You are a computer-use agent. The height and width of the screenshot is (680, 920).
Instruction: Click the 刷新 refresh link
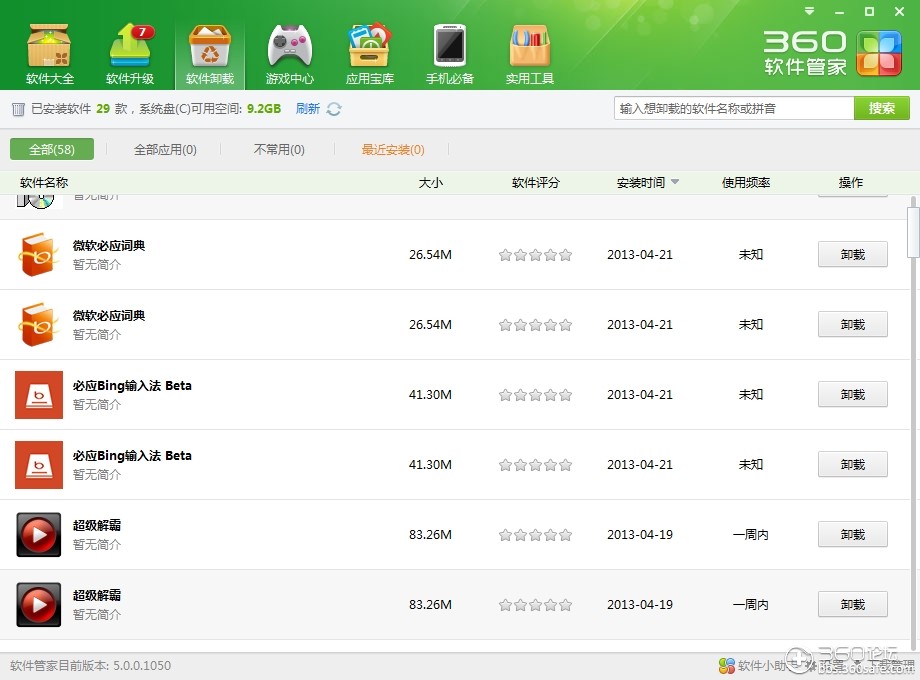click(x=308, y=109)
